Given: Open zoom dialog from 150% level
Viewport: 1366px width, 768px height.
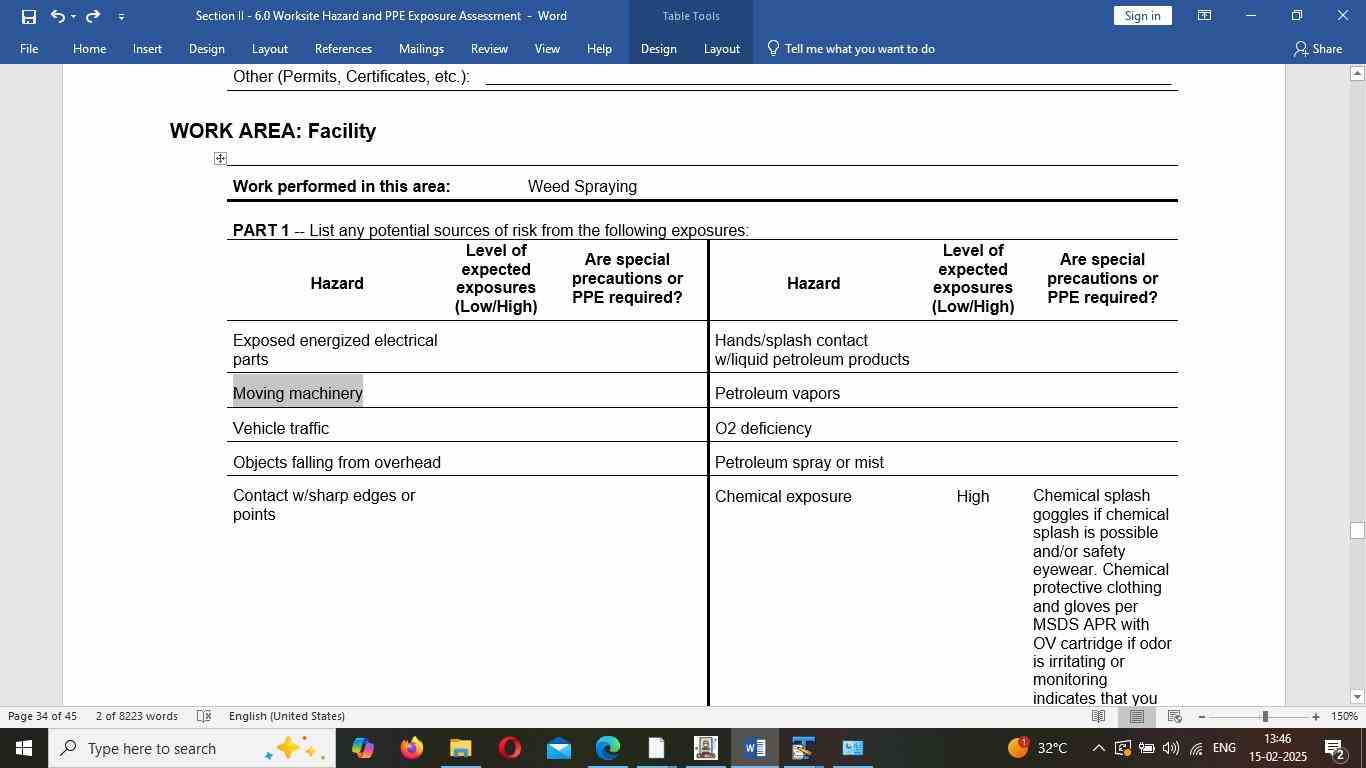Looking at the screenshot, I should coord(1345,716).
